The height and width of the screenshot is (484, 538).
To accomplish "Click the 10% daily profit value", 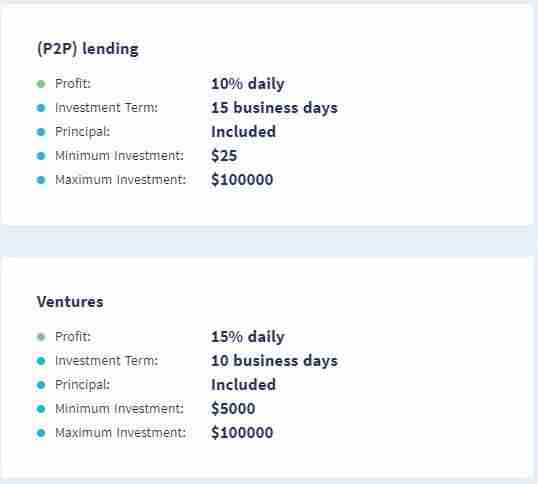I will 248,84.
